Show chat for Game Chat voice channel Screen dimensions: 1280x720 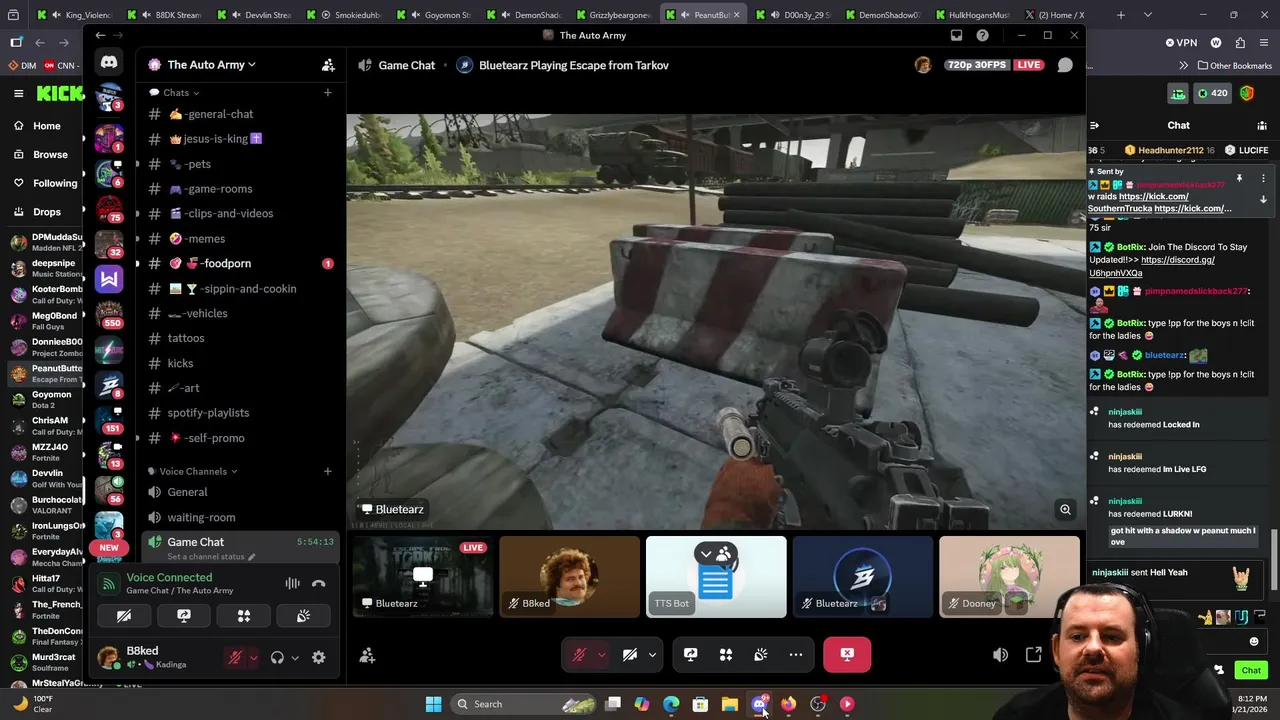[1065, 65]
